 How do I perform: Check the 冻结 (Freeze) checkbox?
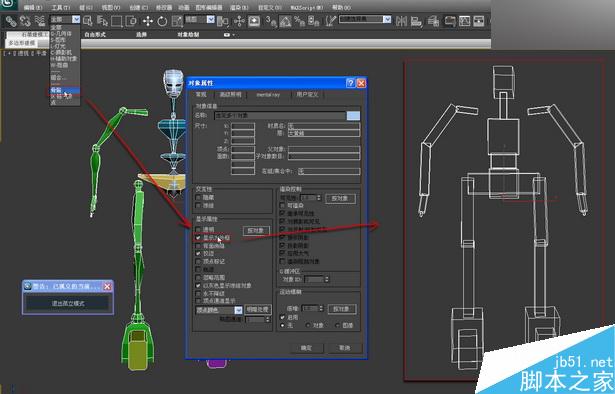coord(198,205)
